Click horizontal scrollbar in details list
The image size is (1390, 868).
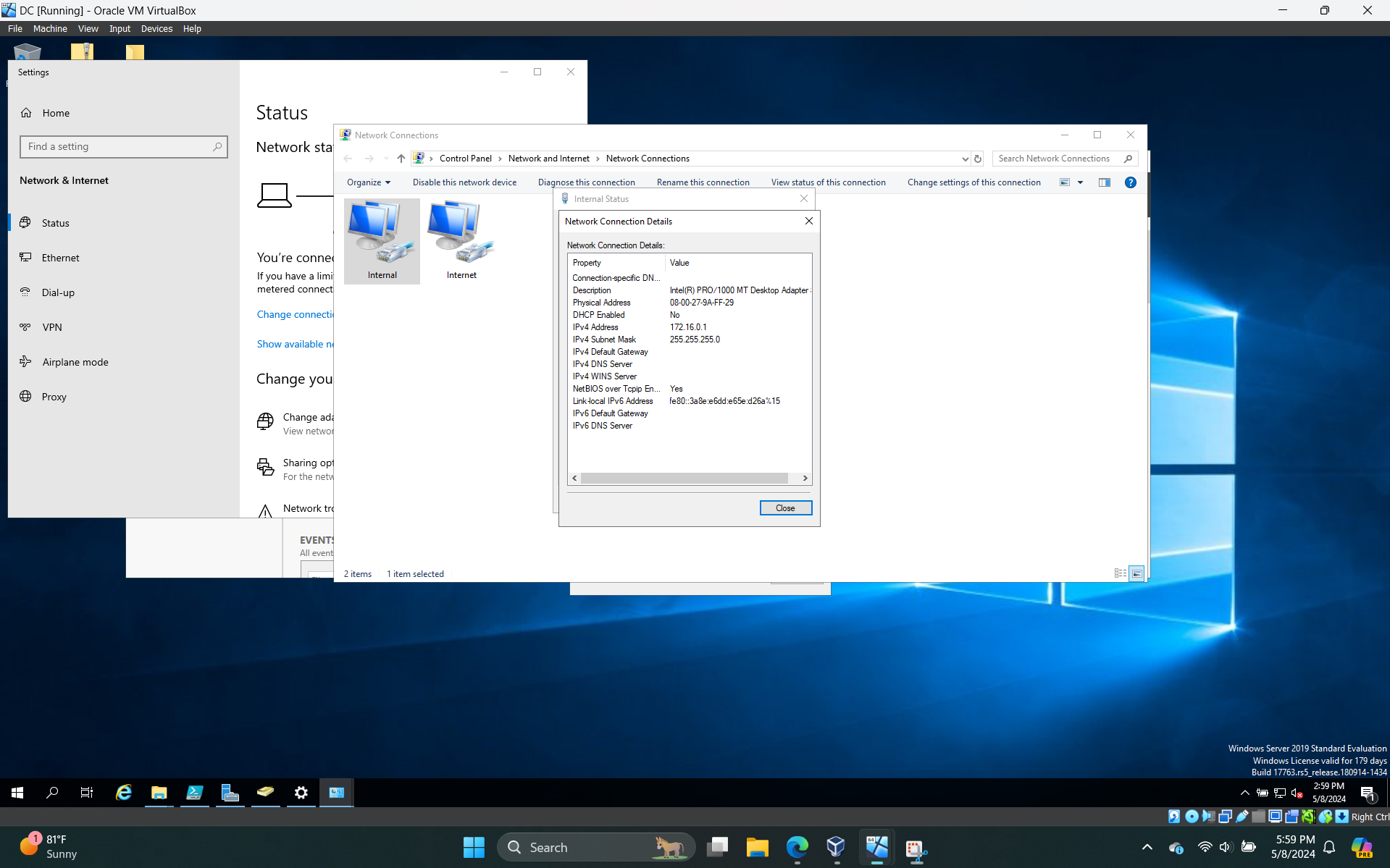(684, 479)
